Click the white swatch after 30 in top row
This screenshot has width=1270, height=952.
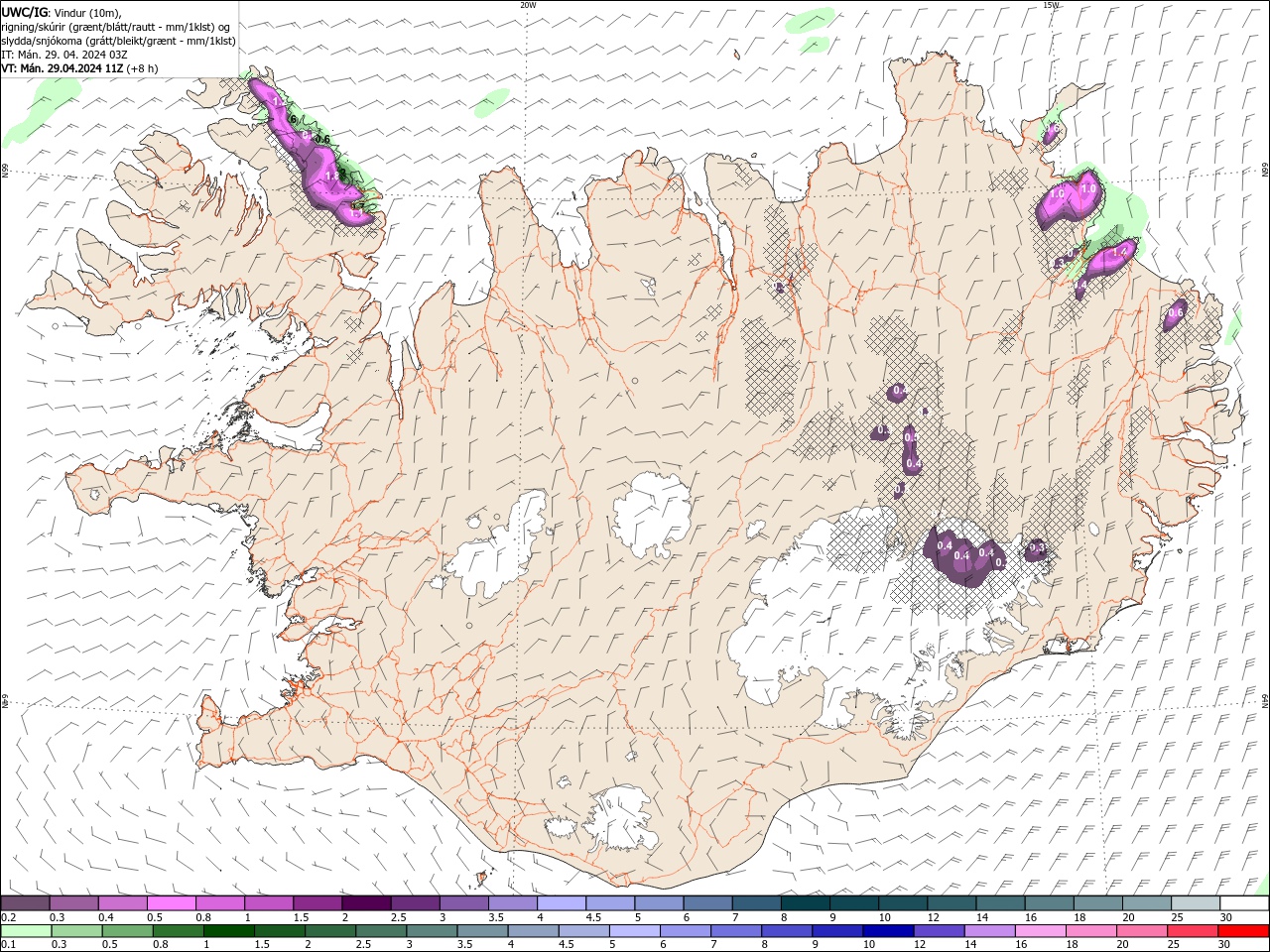tap(1244, 902)
